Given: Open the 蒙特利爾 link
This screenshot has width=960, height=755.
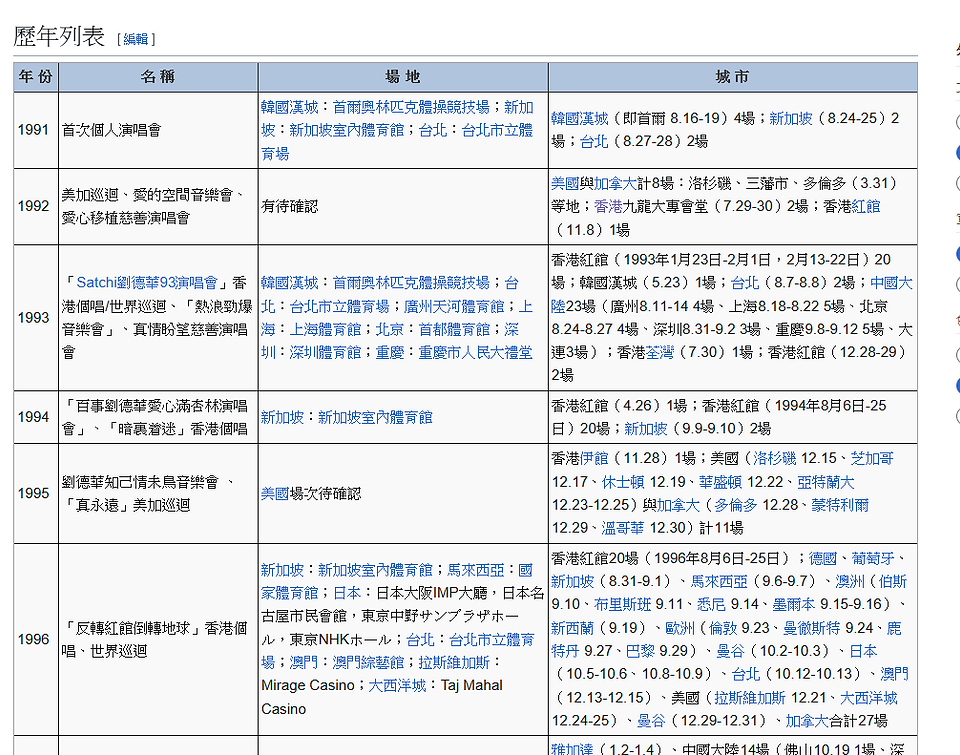Looking at the screenshot, I should [840, 505].
